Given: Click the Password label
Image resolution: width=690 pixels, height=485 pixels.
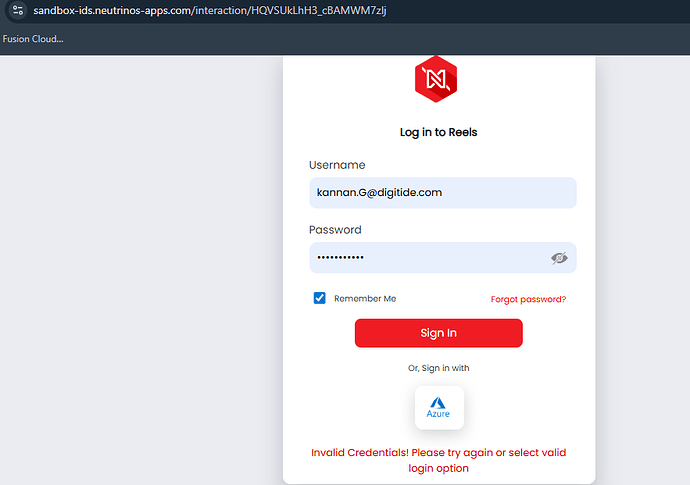Looking at the screenshot, I should [335, 230].
